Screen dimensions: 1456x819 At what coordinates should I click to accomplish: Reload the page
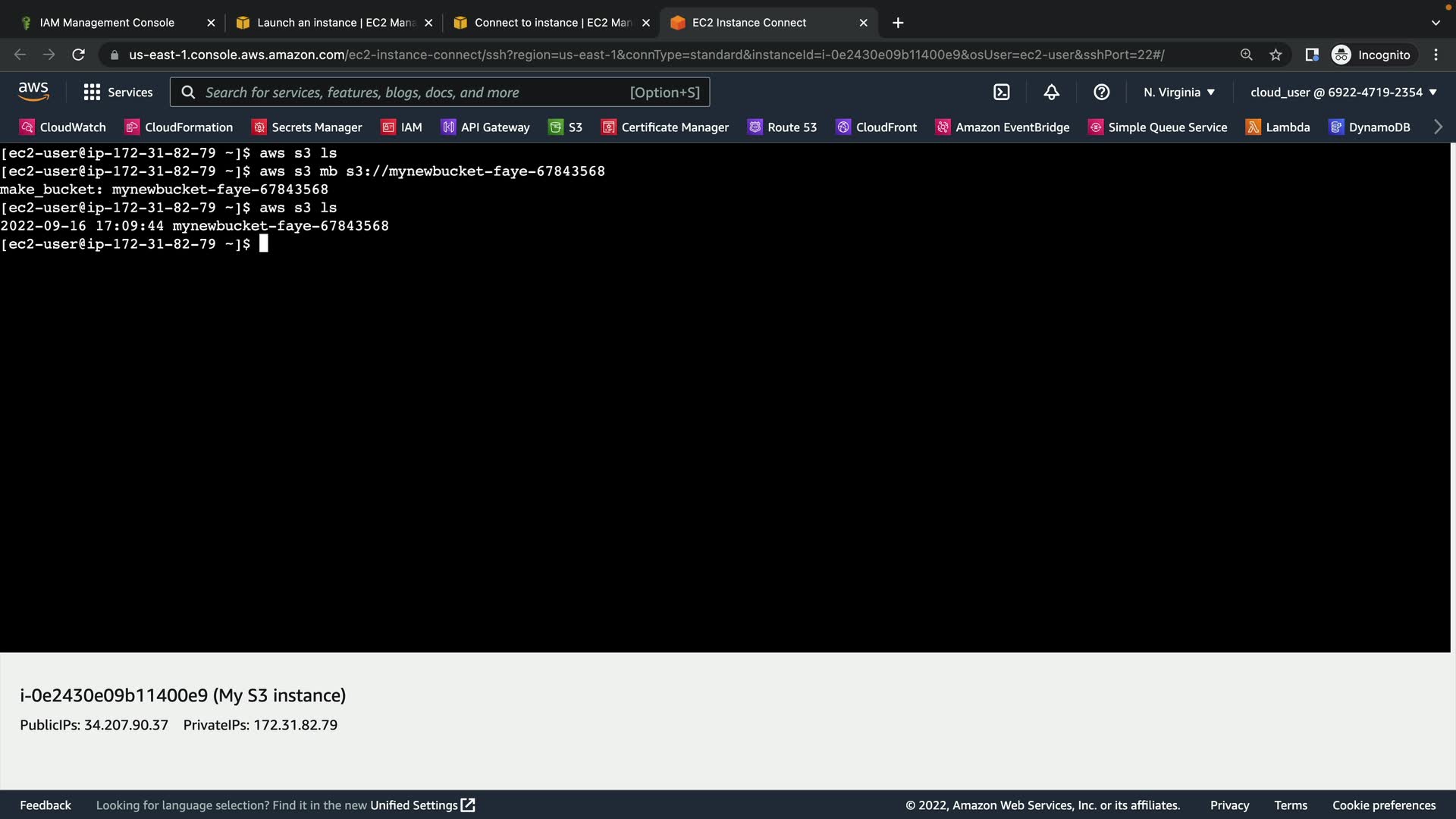[78, 55]
